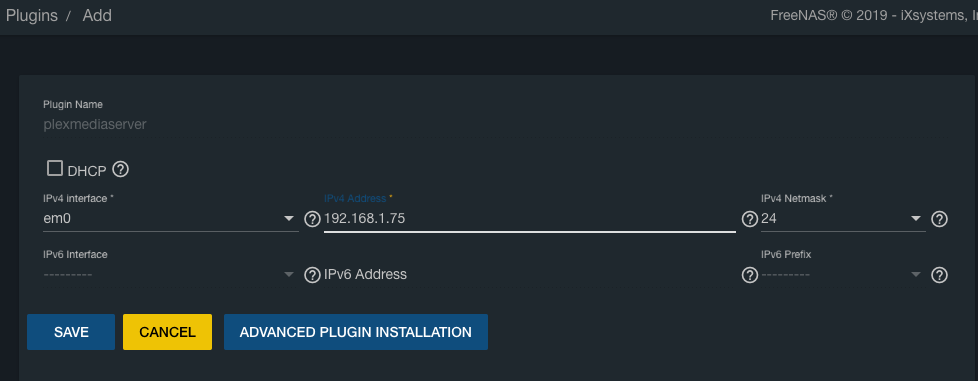The width and height of the screenshot is (978, 381).
Task: Expand the IPv6 Interface dropdown
Action: (x=171, y=275)
